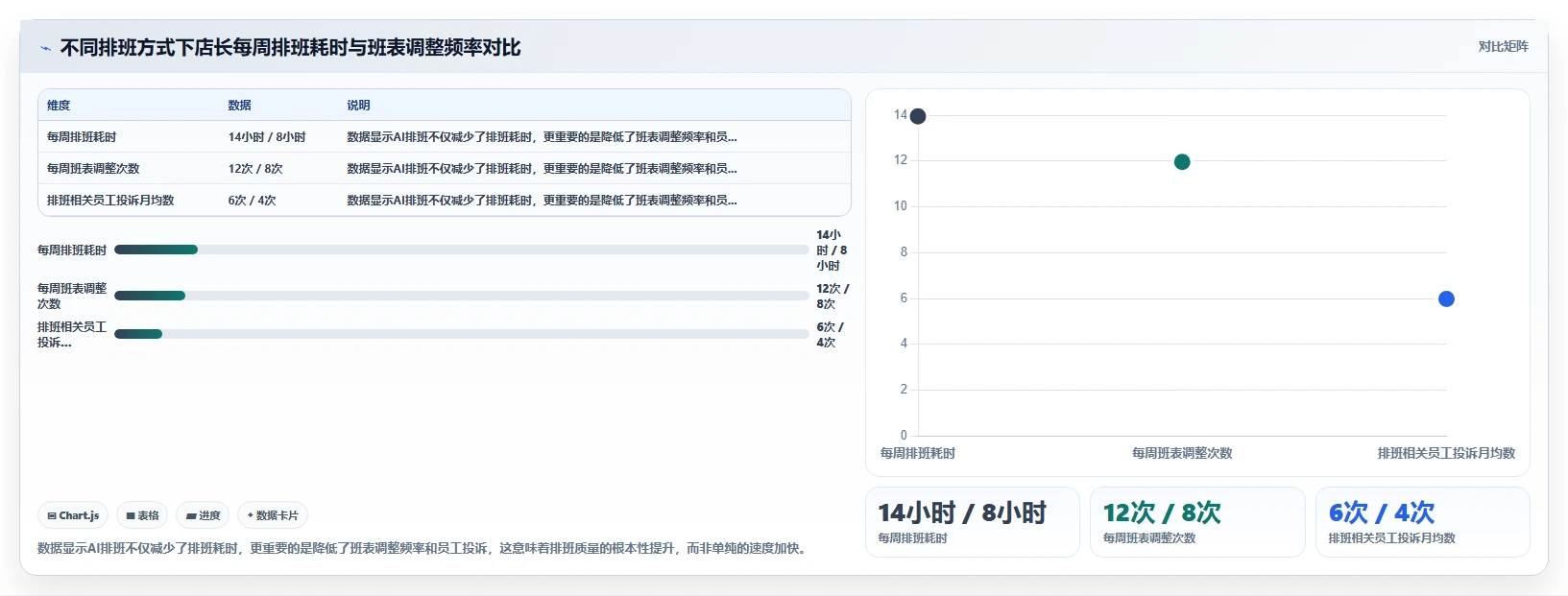Click the 数据卡片 tag chip
The height and width of the screenshot is (596, 1568).
click(273, 515)
